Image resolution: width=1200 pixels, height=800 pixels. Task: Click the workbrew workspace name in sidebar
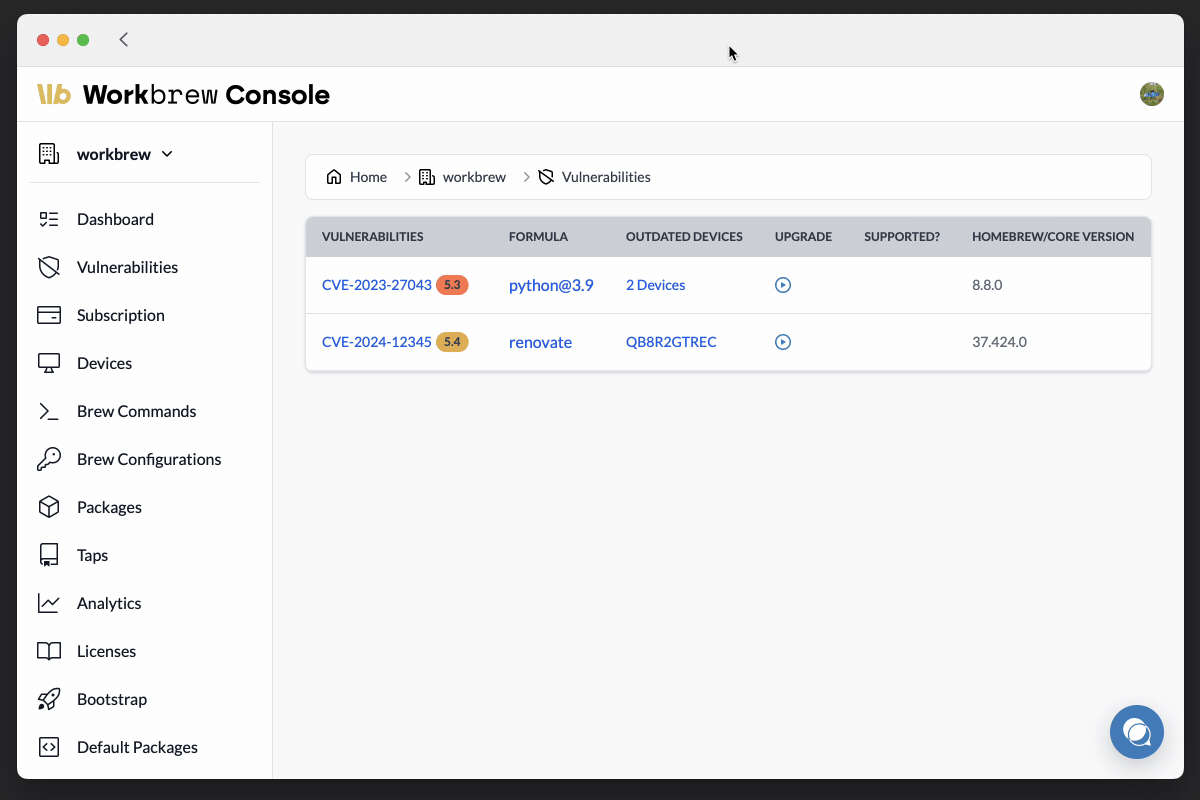[114, 154]
